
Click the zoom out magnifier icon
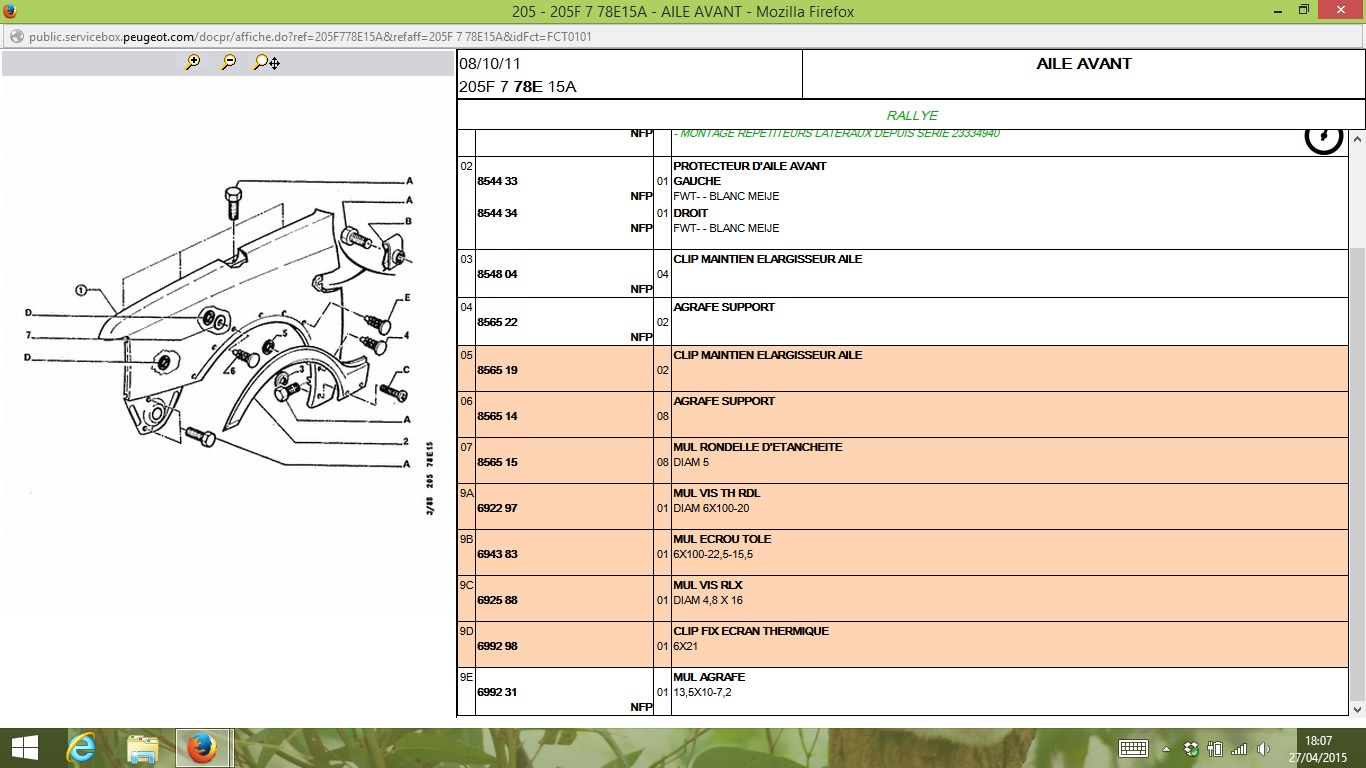[229, 63]
